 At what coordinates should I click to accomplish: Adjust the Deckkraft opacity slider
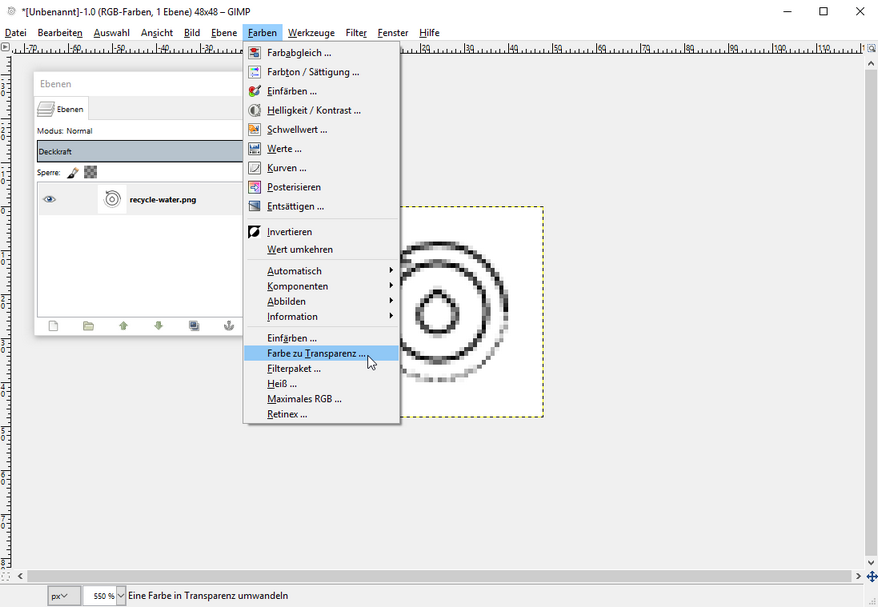coord(140,151)
